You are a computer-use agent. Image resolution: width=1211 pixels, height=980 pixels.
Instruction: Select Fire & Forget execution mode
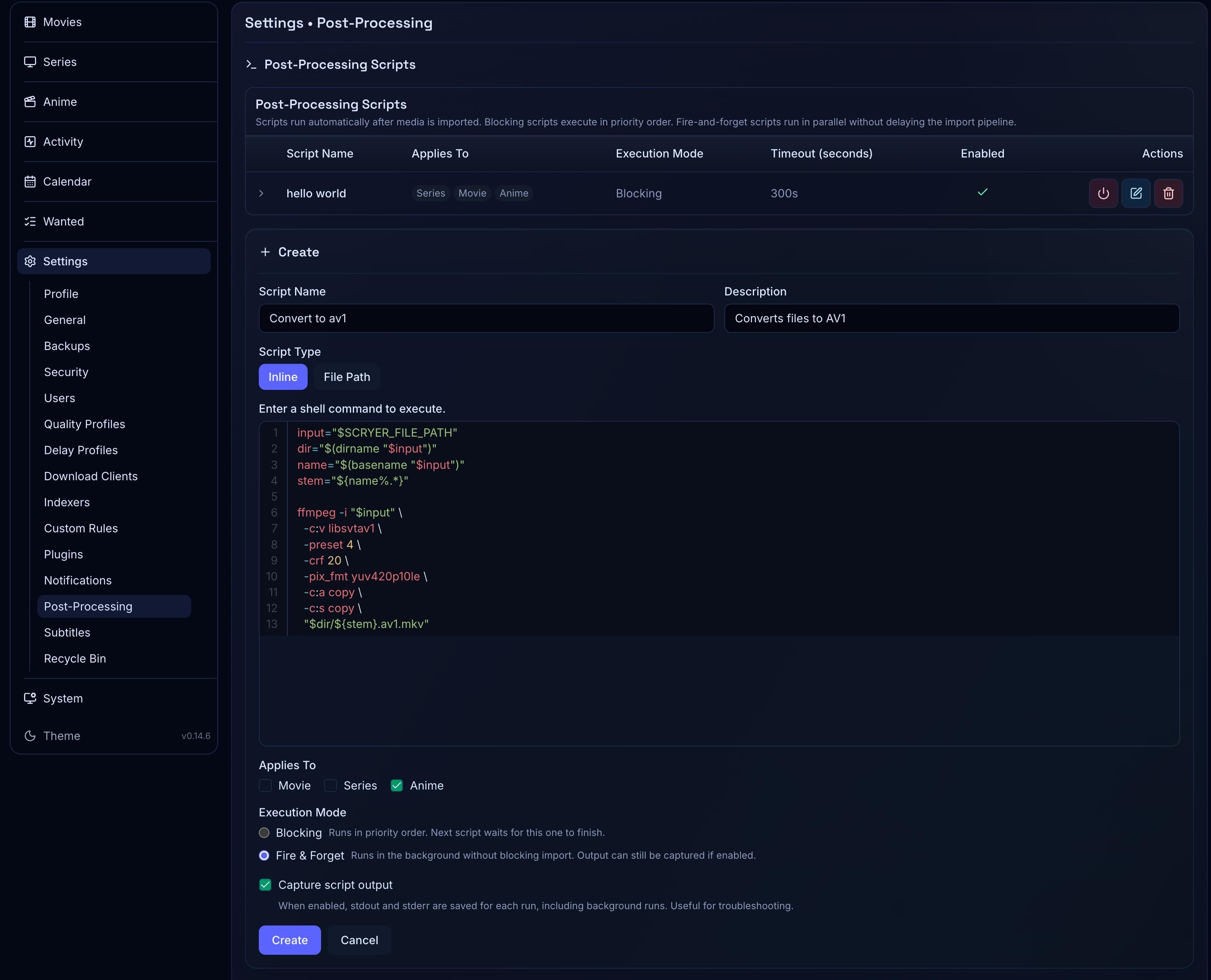point(264,855)
